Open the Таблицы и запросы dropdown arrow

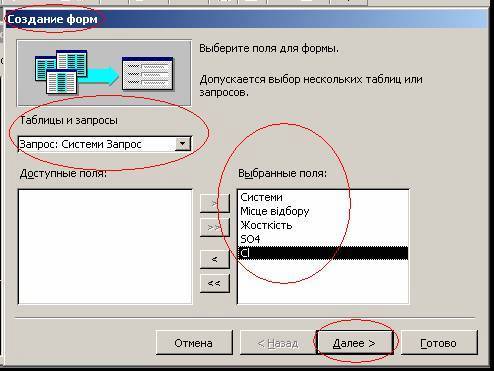[x=183, y=144]
